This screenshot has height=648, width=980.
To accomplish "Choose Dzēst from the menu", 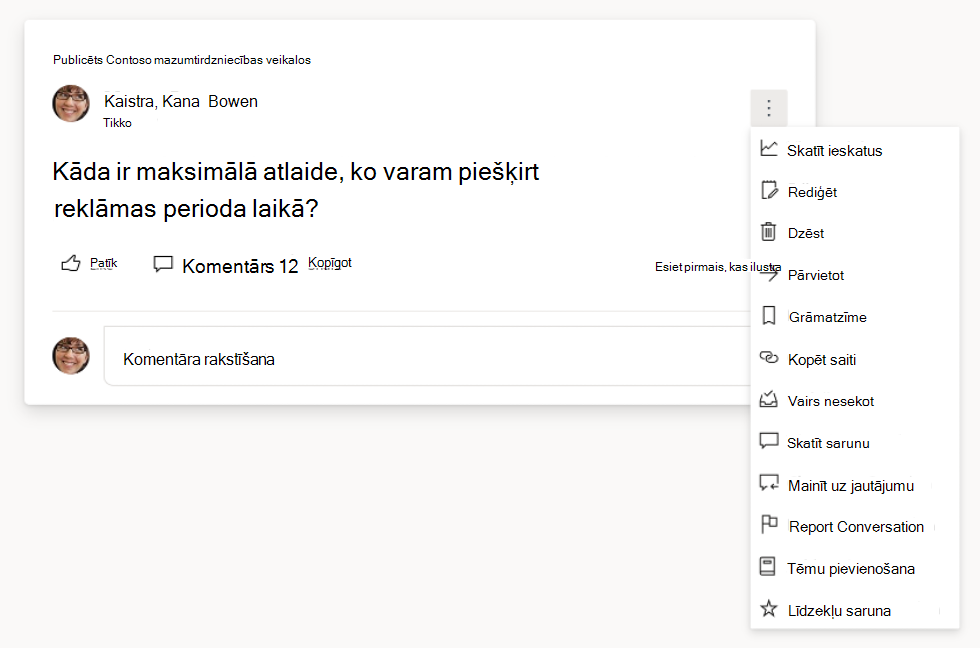I will [854, 233].
